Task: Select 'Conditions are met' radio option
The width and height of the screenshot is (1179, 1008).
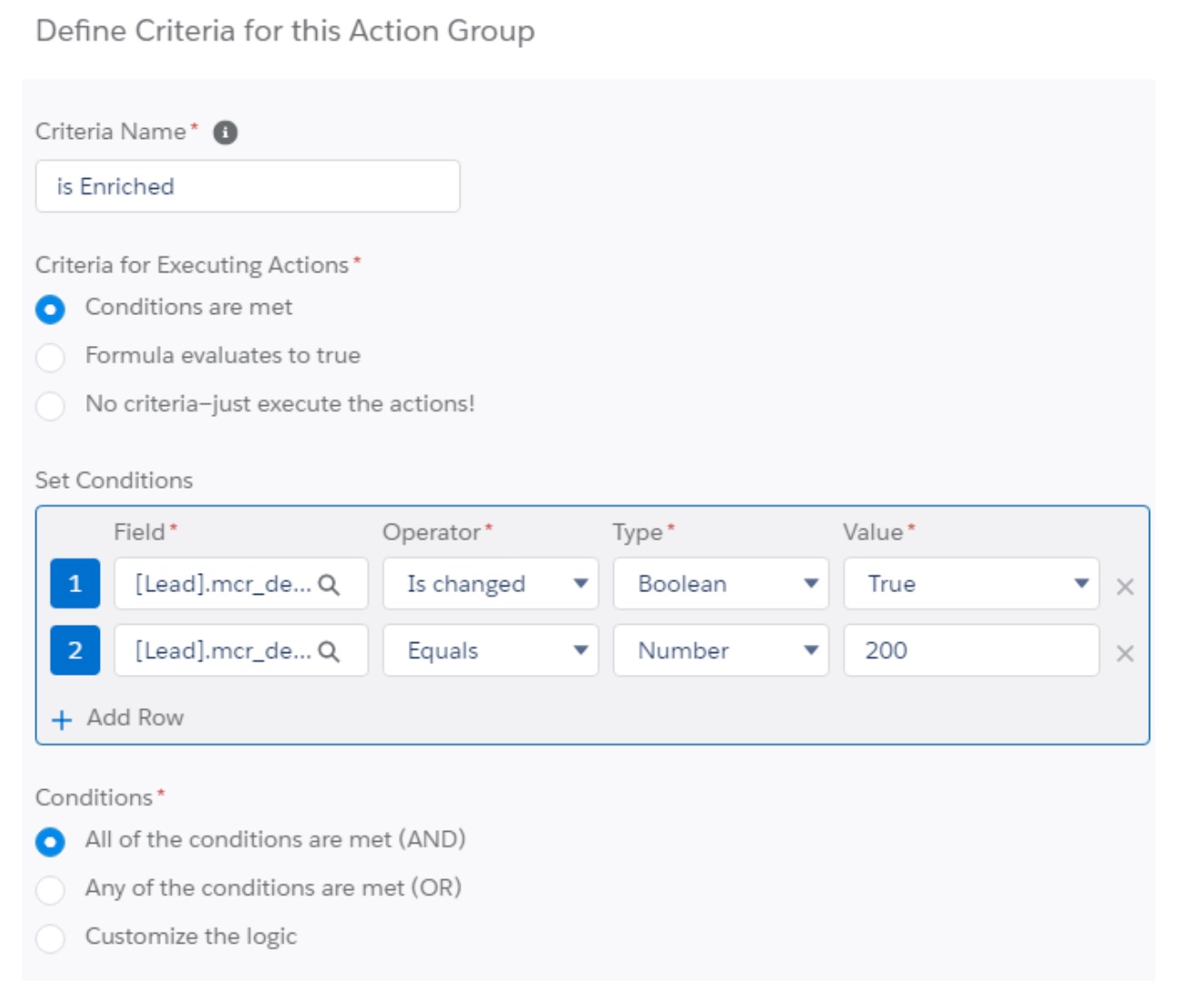Action: click(x=50, y=309)
